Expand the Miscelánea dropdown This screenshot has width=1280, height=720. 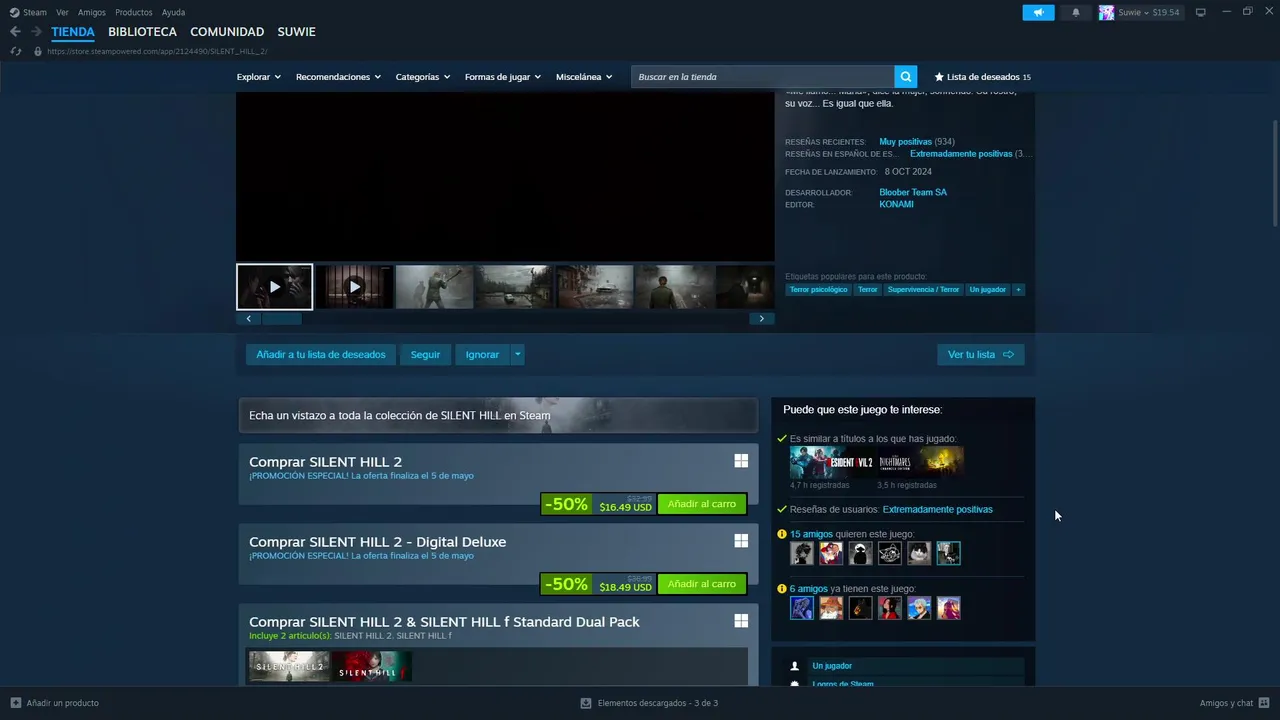[x=584, y=77]
